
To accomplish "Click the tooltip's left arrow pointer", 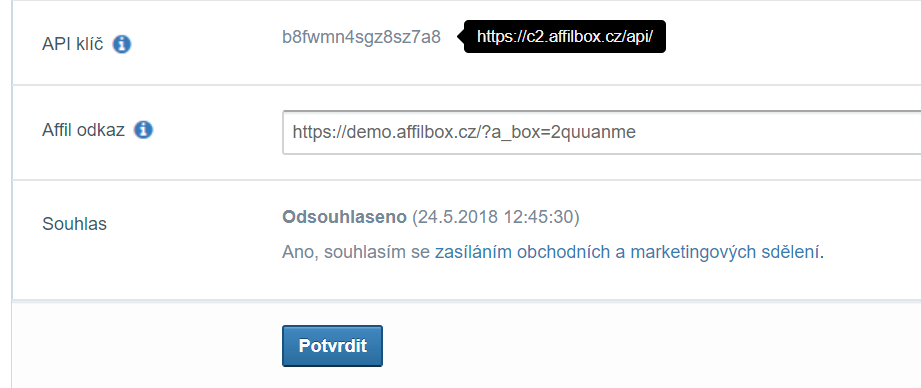I will pos(460,37).
